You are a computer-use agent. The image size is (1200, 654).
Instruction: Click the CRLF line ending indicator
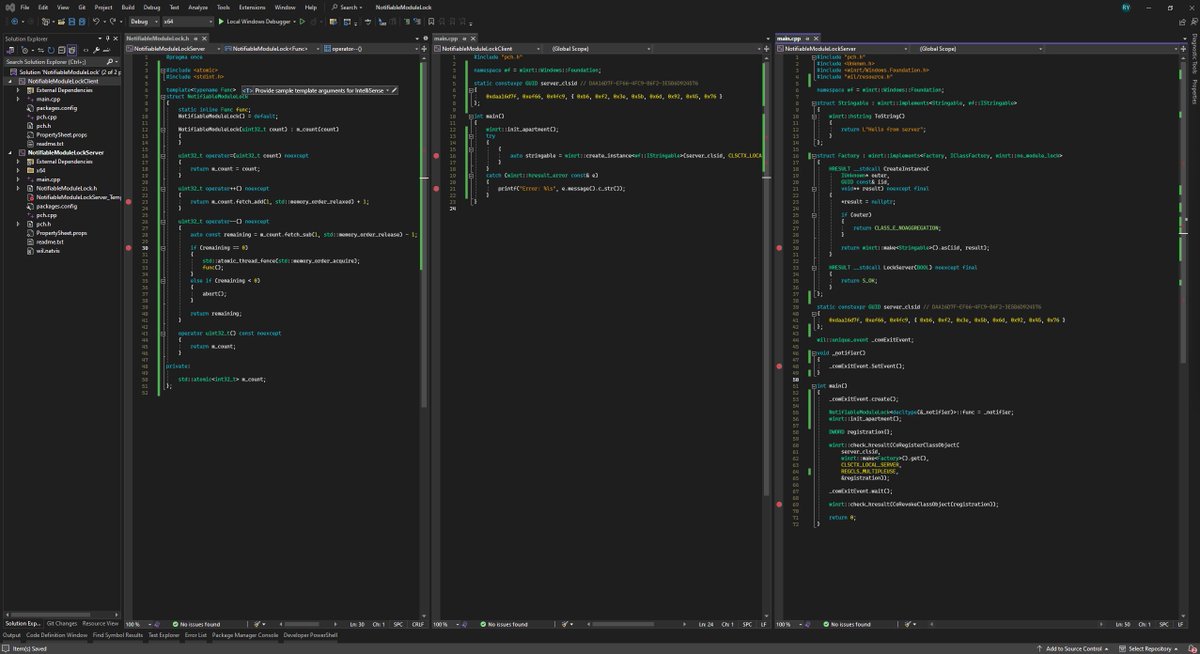[x=417, y=624]
